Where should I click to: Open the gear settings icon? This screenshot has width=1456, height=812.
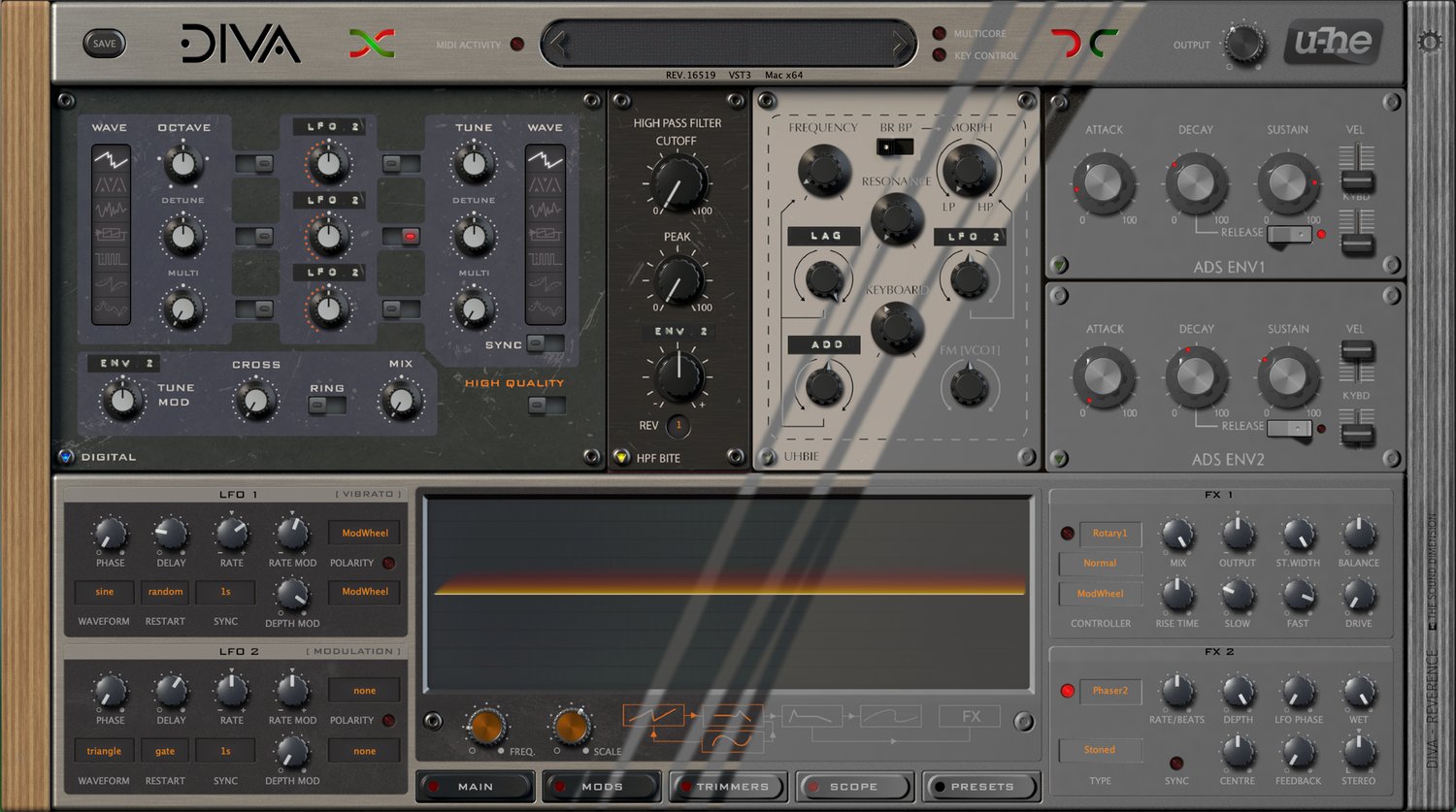coord(1429,42)
